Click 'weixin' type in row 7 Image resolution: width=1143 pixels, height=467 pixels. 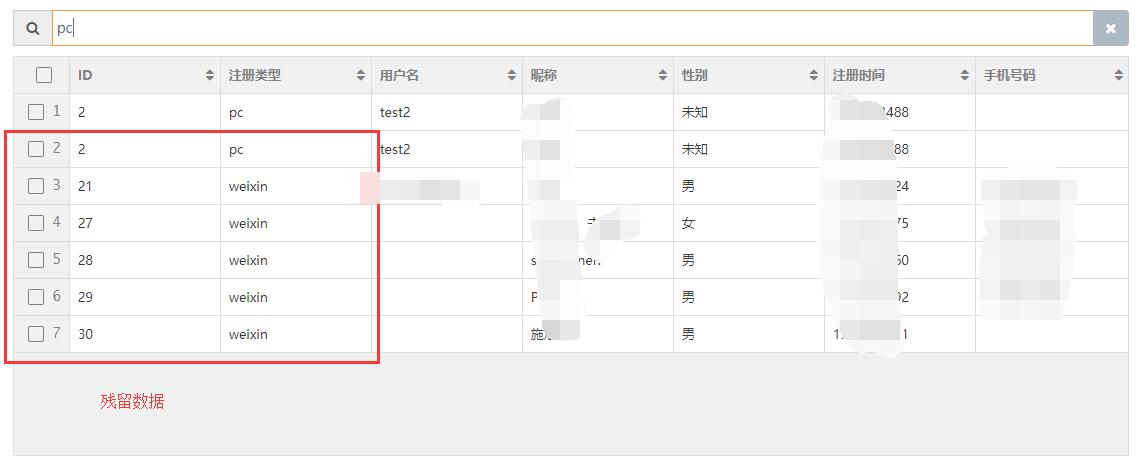pyautogui.click(x=249, y=334)
